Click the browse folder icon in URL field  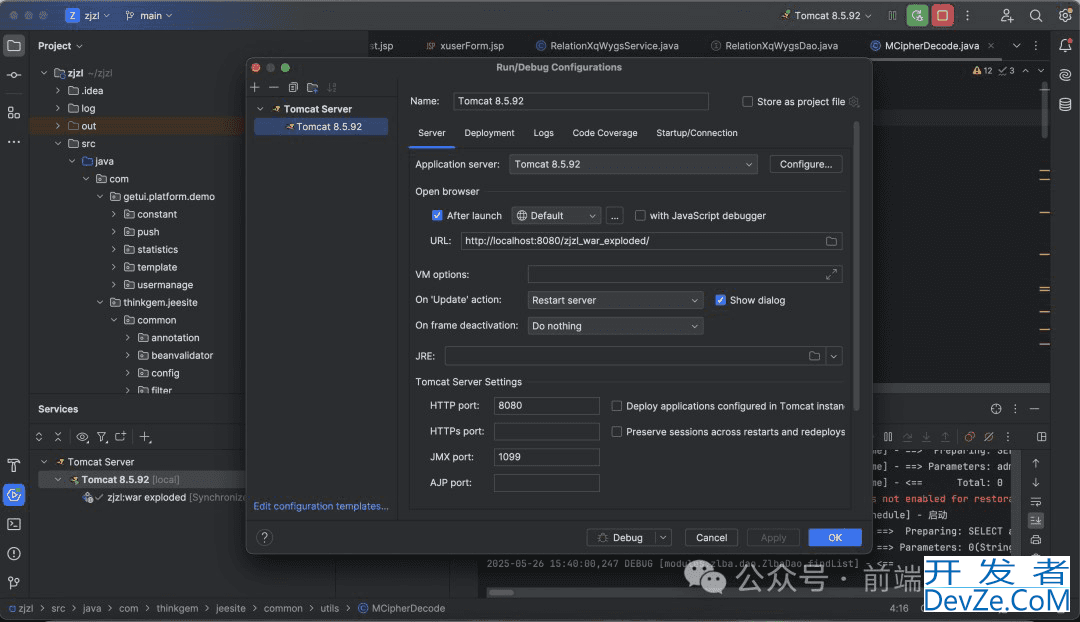pyautogui.click(x=831, y=241)
